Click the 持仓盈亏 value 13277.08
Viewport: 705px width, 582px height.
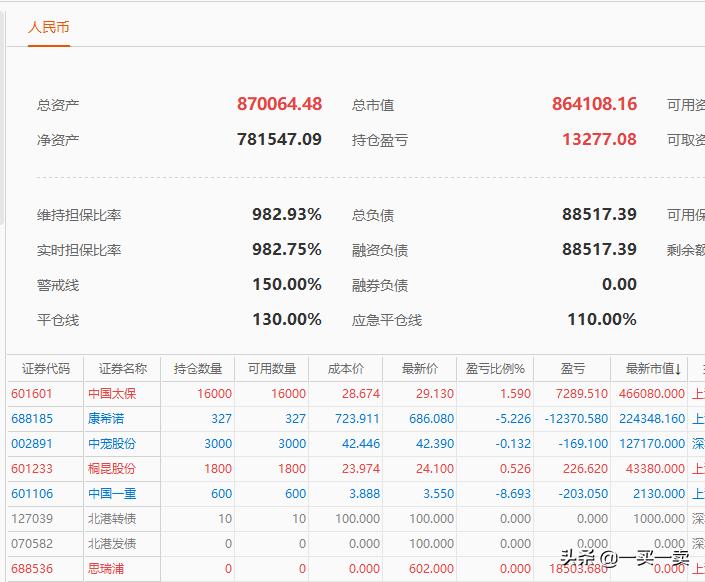[x=599, y=139]
